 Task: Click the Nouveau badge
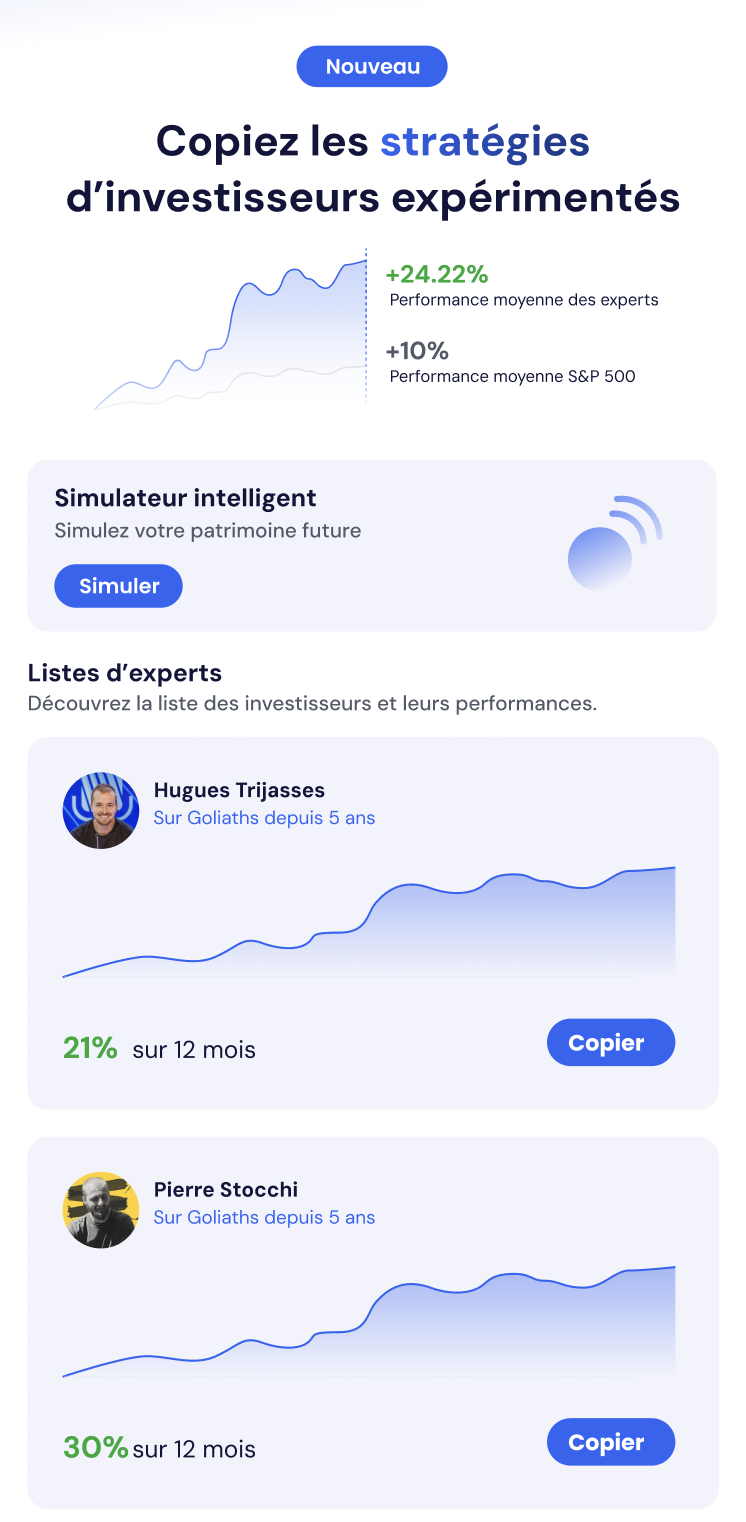coord(372,66)
